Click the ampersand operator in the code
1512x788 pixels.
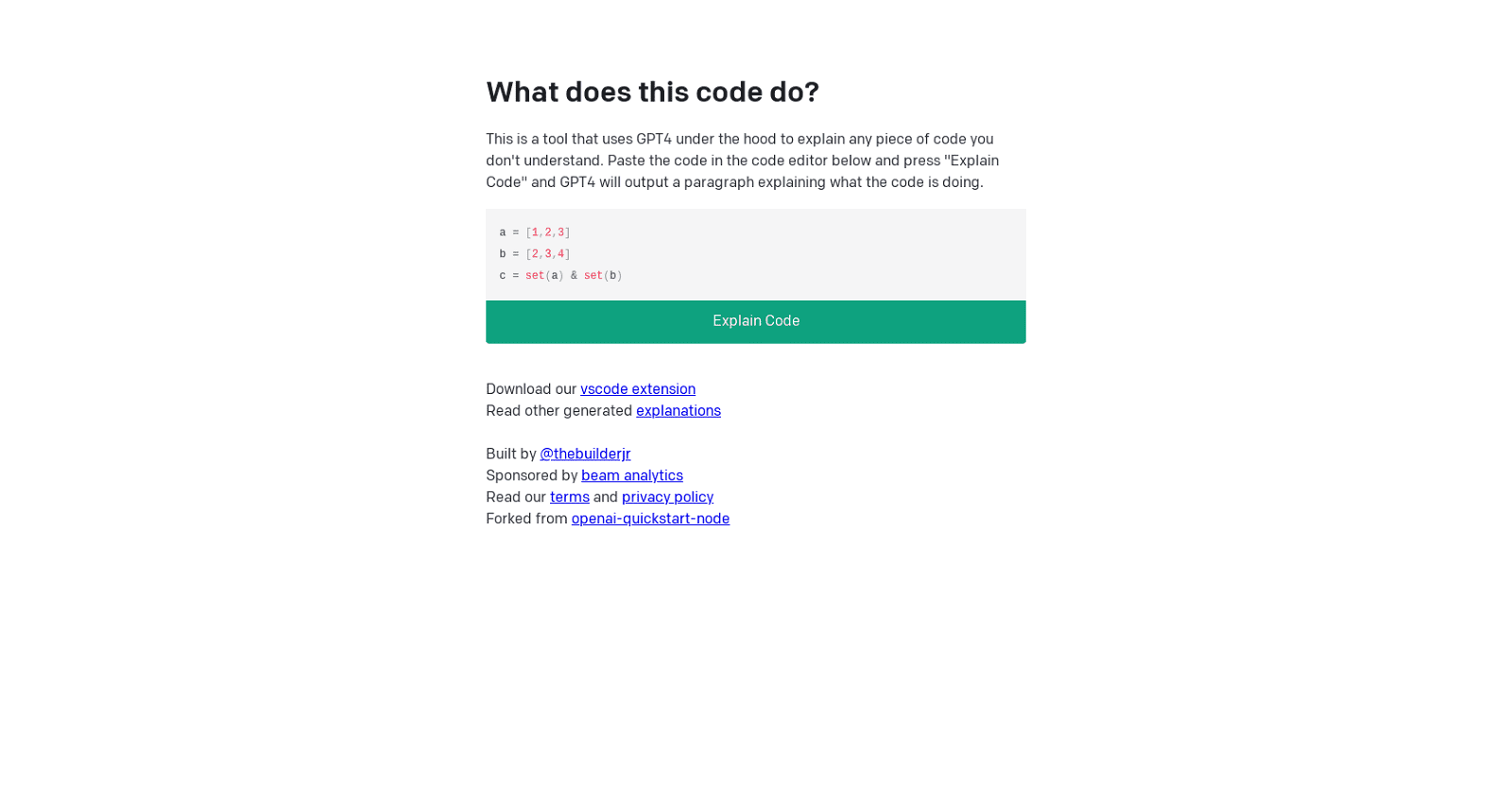click(x=573, y=275)
